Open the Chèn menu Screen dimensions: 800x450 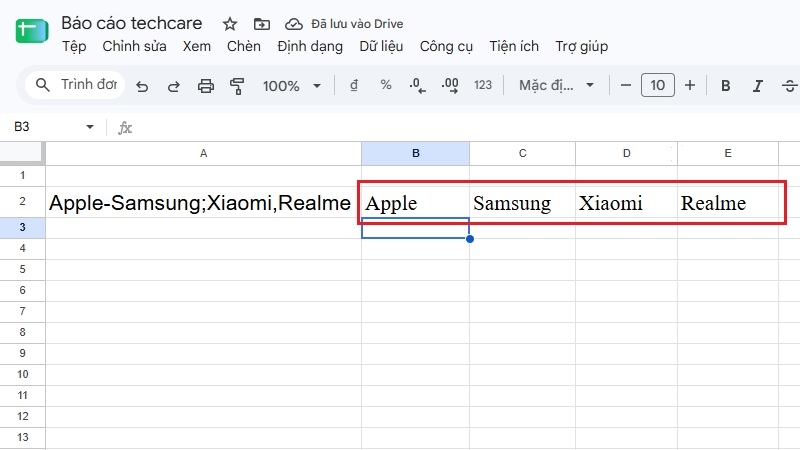pyautogui.click(x=243, y=46)
